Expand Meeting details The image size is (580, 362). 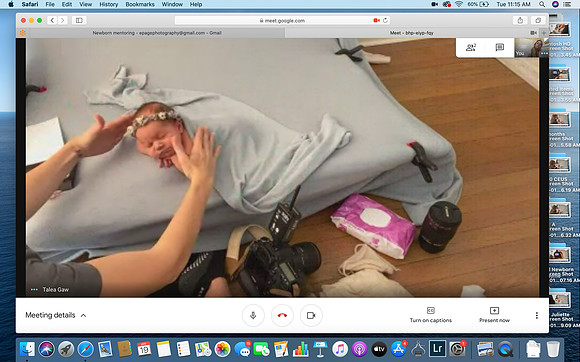(x=56, y=315)
